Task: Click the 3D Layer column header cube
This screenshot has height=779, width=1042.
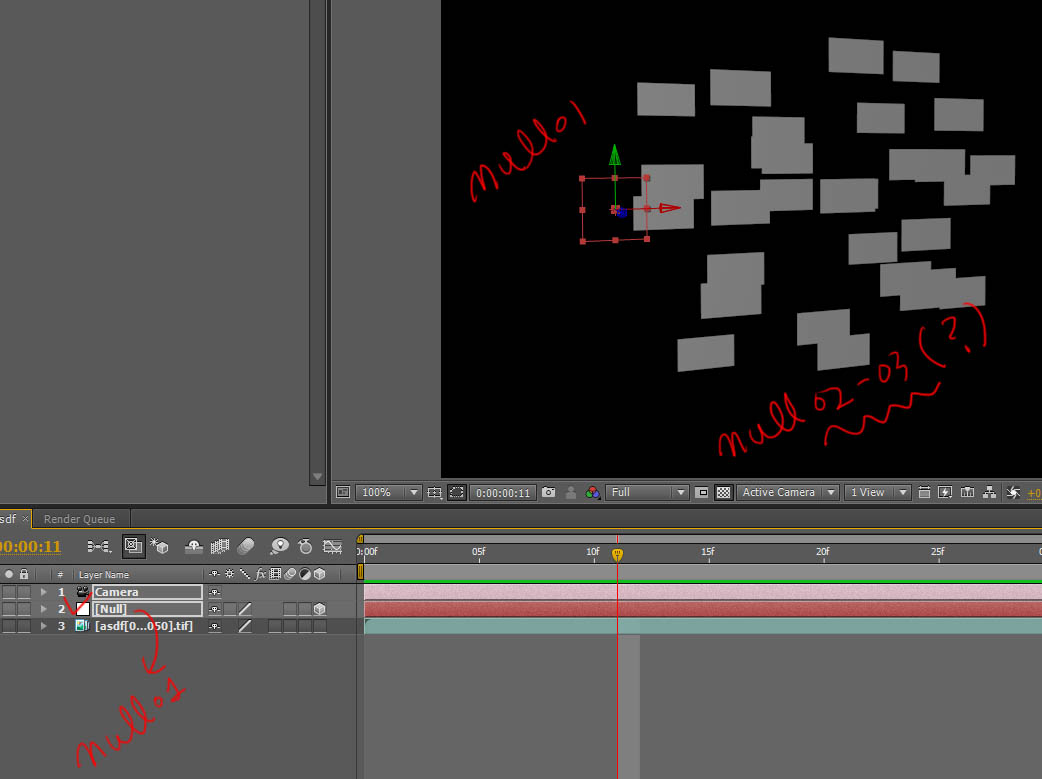Action: point(320,574)
